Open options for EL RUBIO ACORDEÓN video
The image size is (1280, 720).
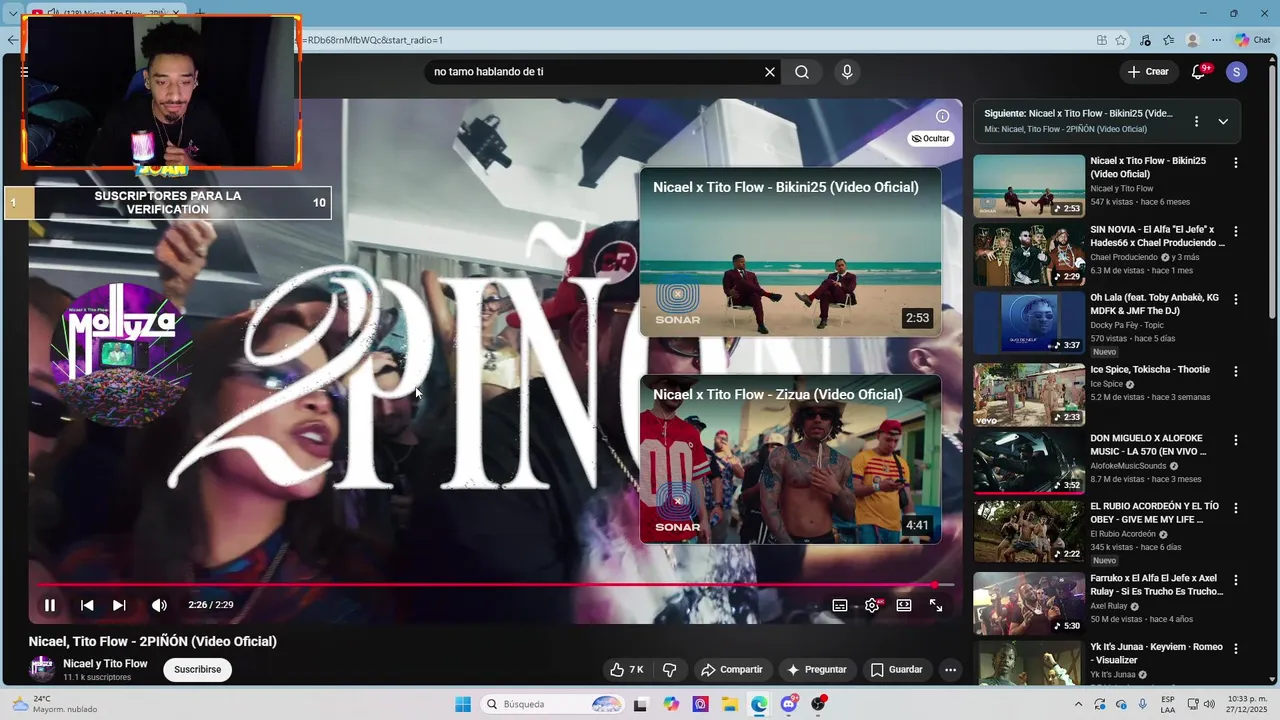click(x=1235, y=509)
